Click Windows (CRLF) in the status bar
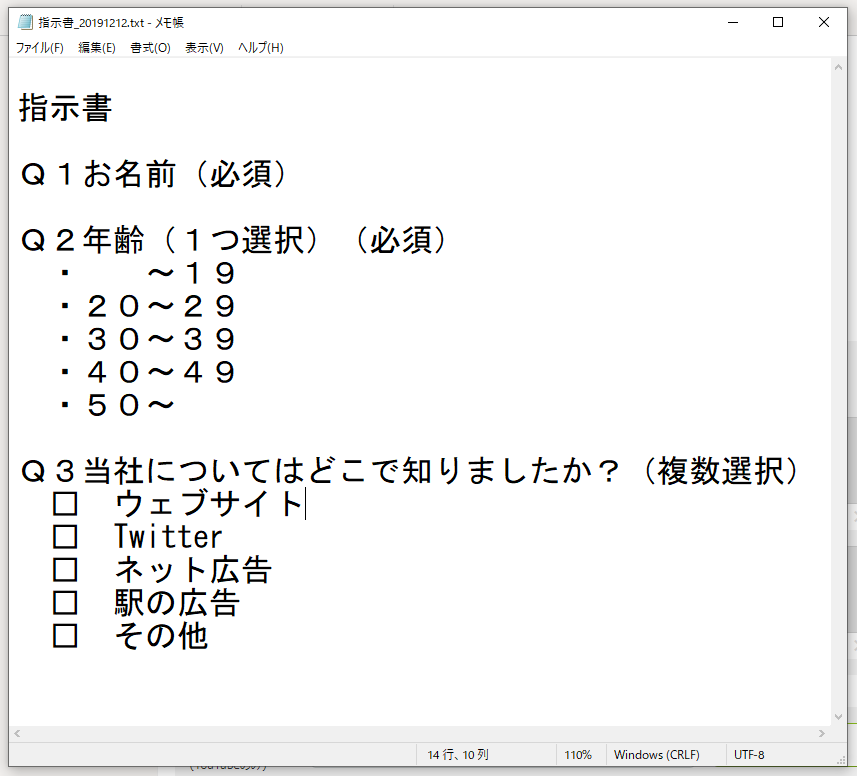Viewport: 857px width, 776px height. click(656, 755)
